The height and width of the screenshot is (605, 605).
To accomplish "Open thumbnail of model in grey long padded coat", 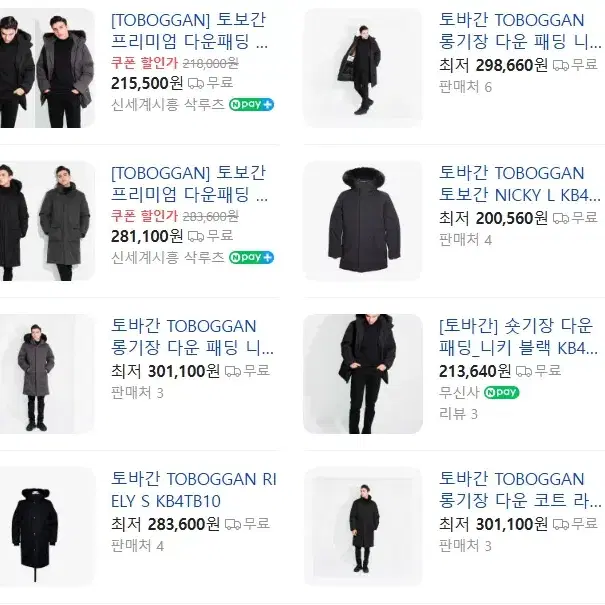I will pos(47,374).
